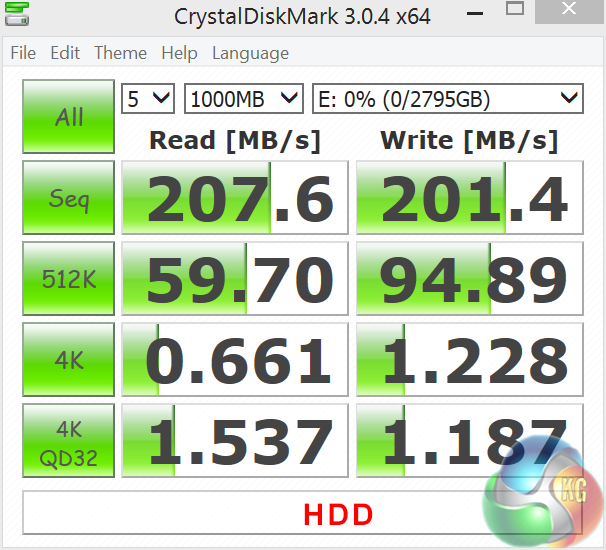Start the 512K test
606x550 pixels.
pyautogui.click(x=68, y=279)
